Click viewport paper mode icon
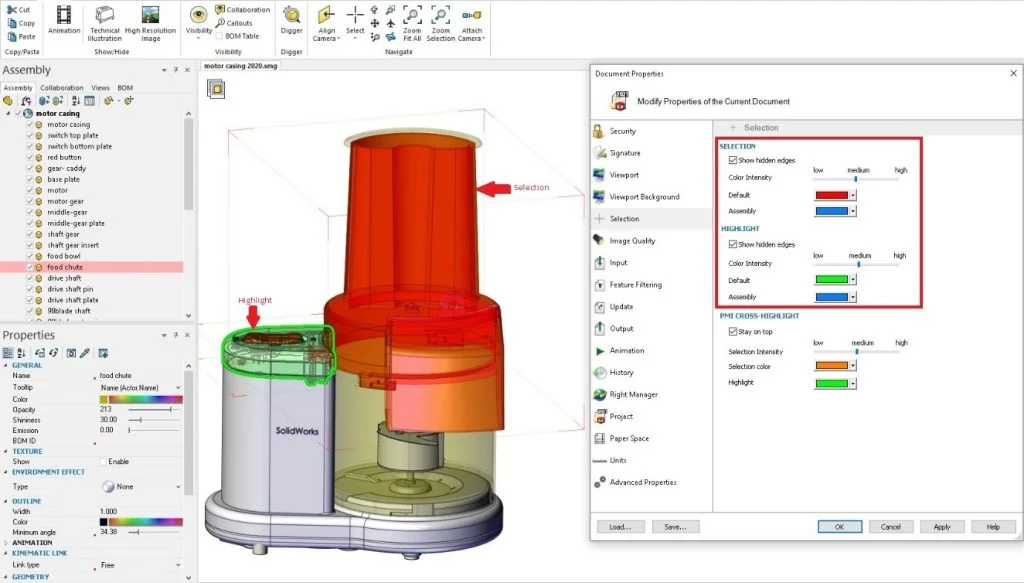1024x583 pixels. 216,88
